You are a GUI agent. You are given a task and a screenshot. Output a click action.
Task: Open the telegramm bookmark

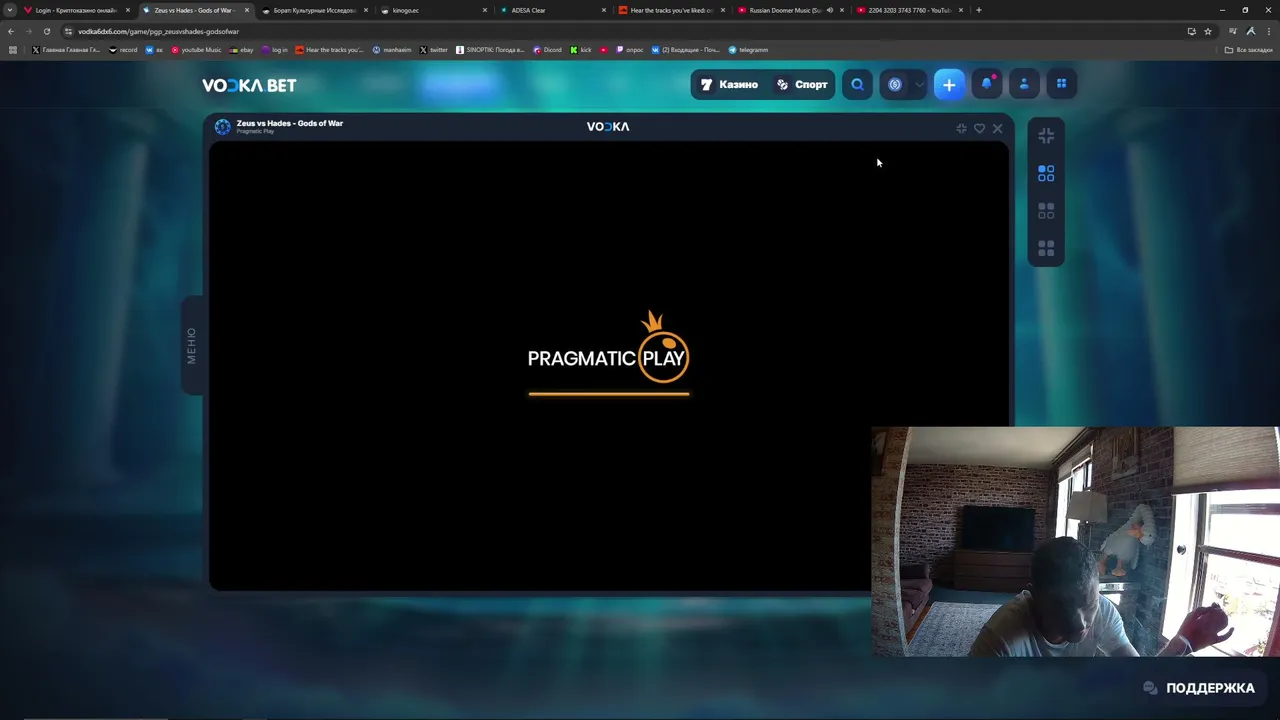pos(748,50)
